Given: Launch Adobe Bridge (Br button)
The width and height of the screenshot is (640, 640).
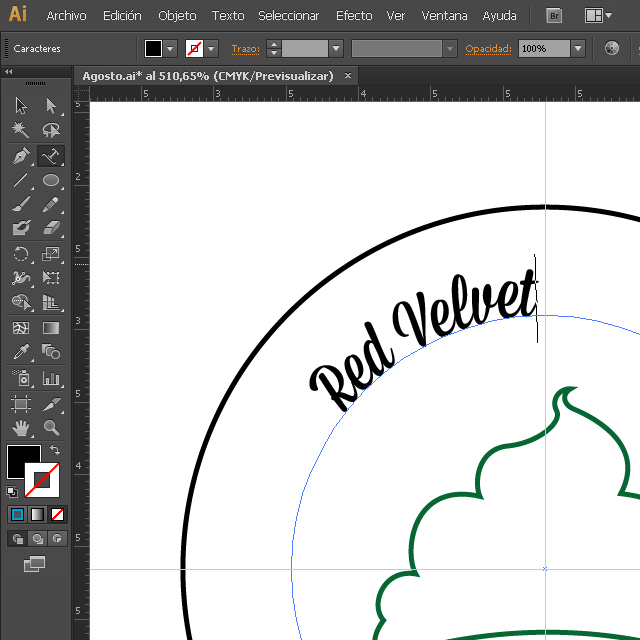Looking at the screenshot, I should 554,16.
